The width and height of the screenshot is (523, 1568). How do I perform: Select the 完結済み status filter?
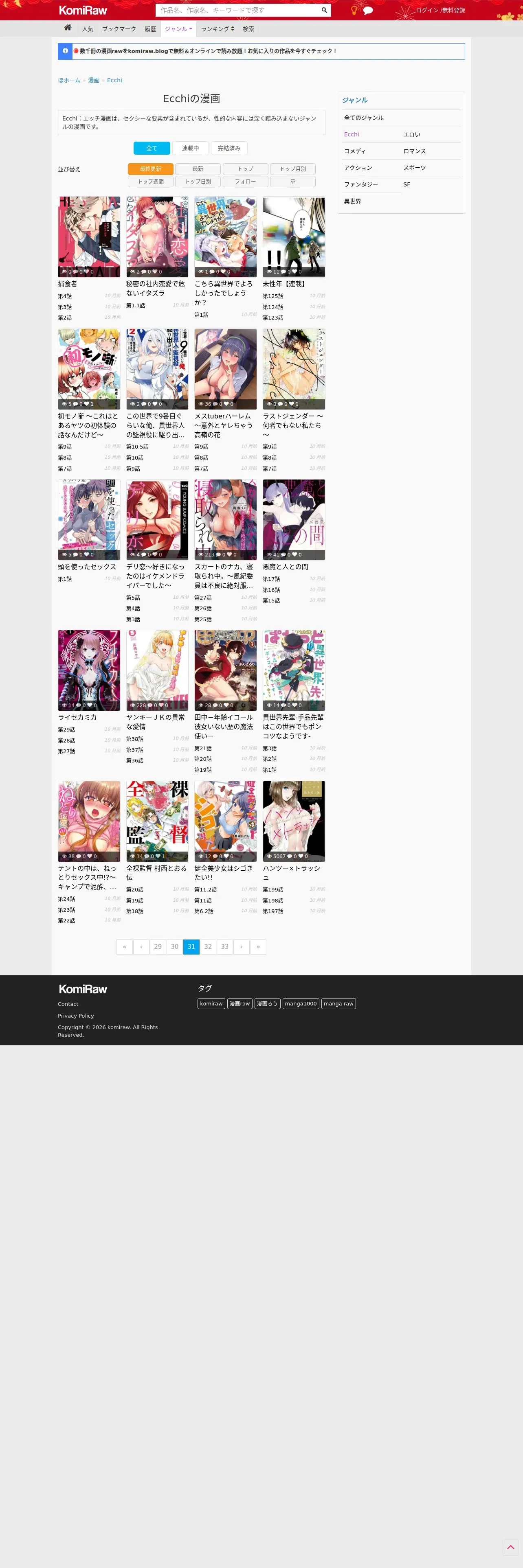229,148
